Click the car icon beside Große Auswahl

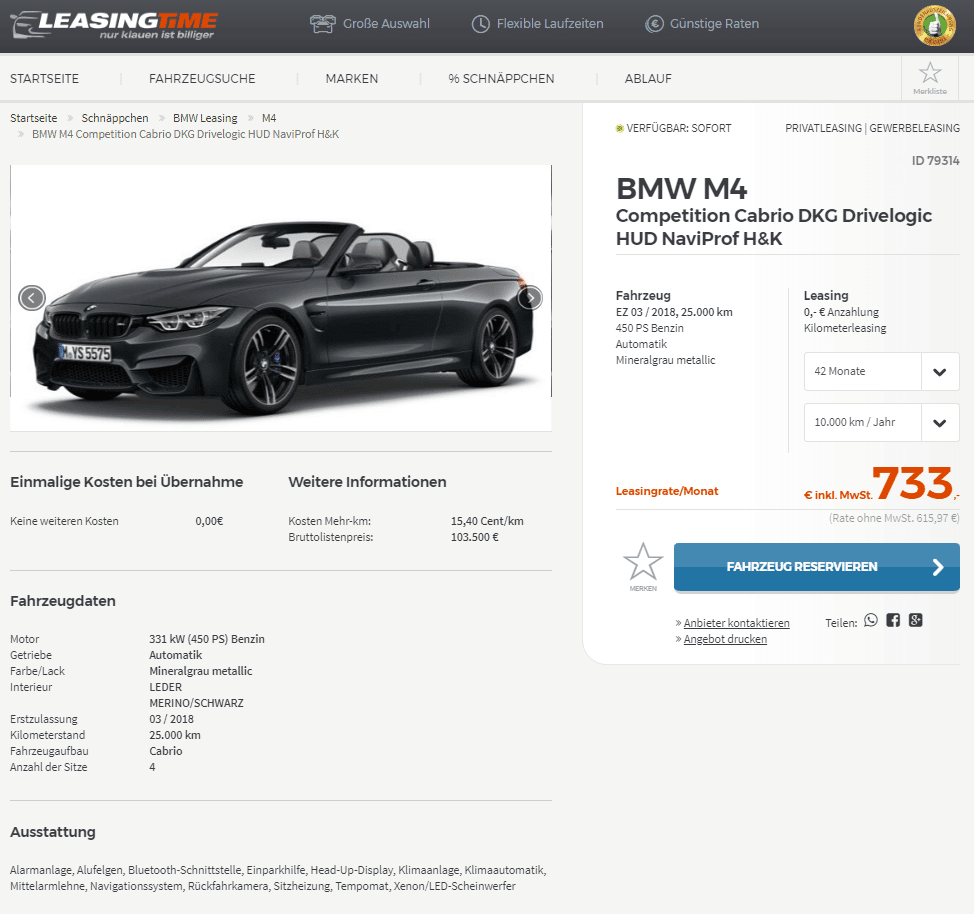(x=322, y=24)
